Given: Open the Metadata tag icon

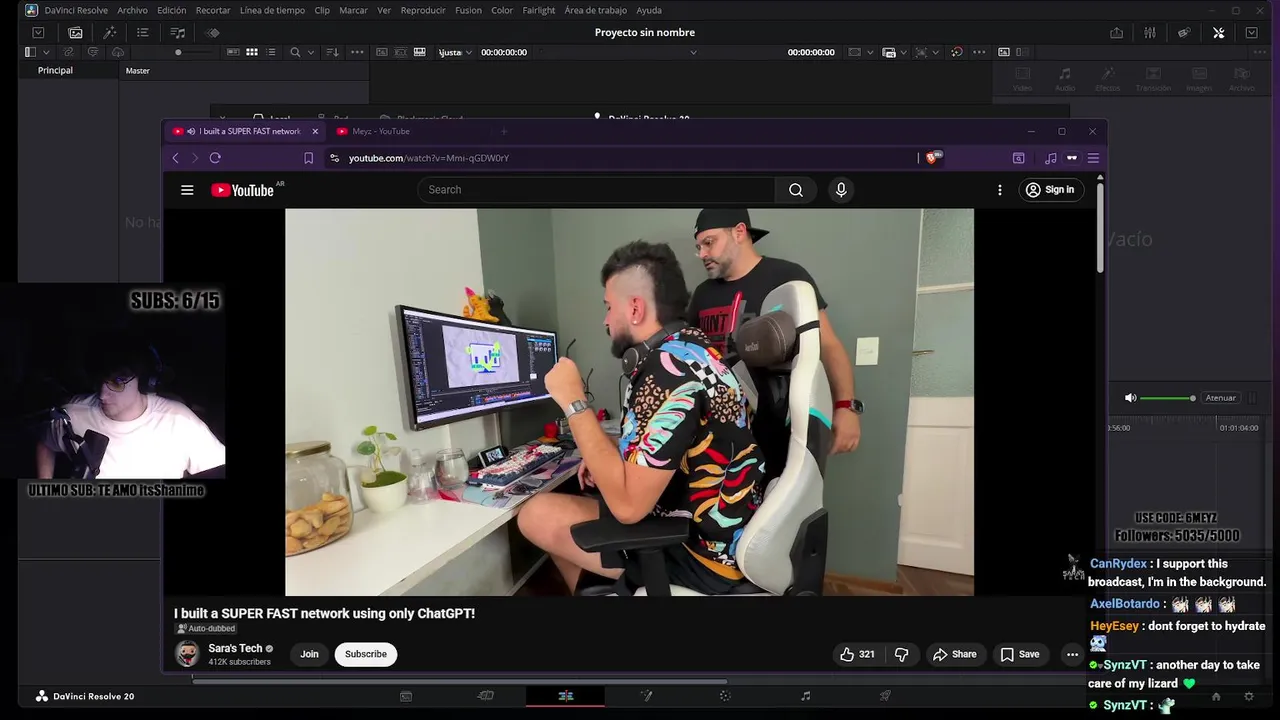Looking at the screenshot, I should pyautogui.click(x=1184, y=33).
